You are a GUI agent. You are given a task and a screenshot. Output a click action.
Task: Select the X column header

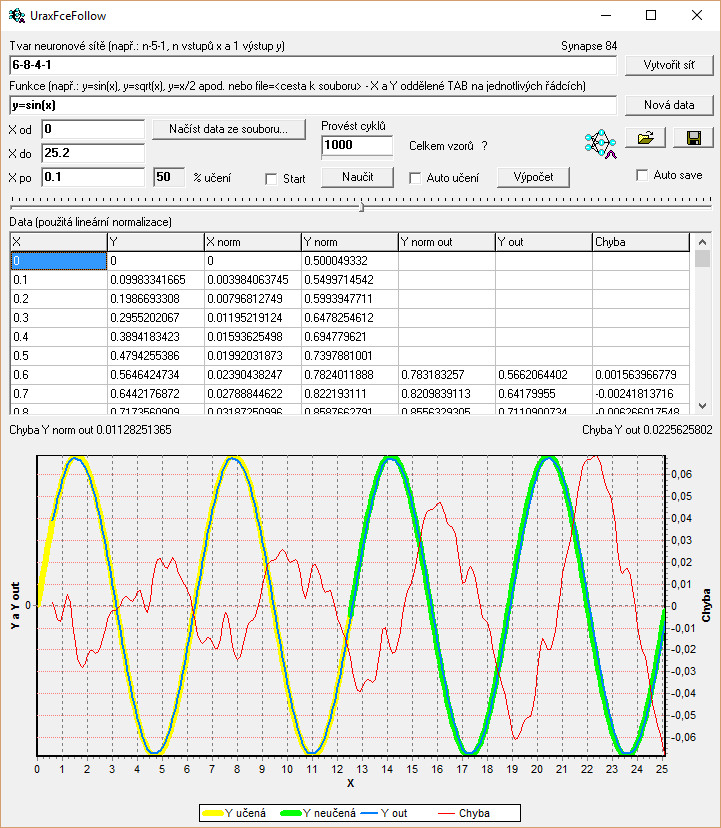[x=59, y=242]
